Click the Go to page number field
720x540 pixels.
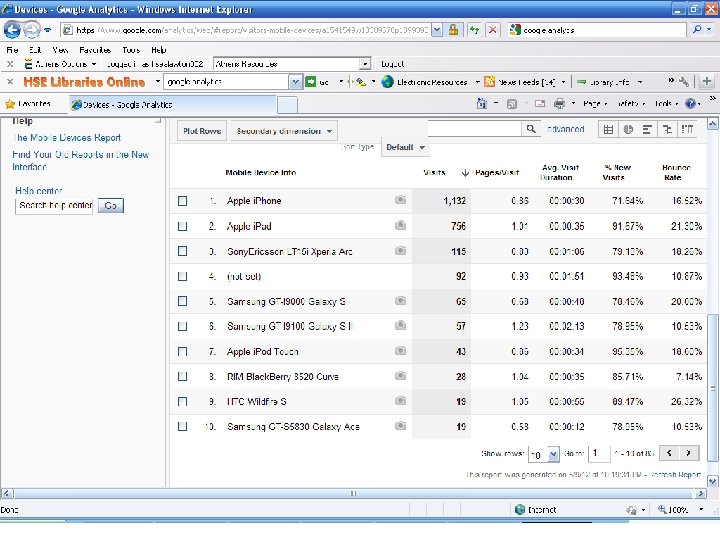[x=599, y=454]
